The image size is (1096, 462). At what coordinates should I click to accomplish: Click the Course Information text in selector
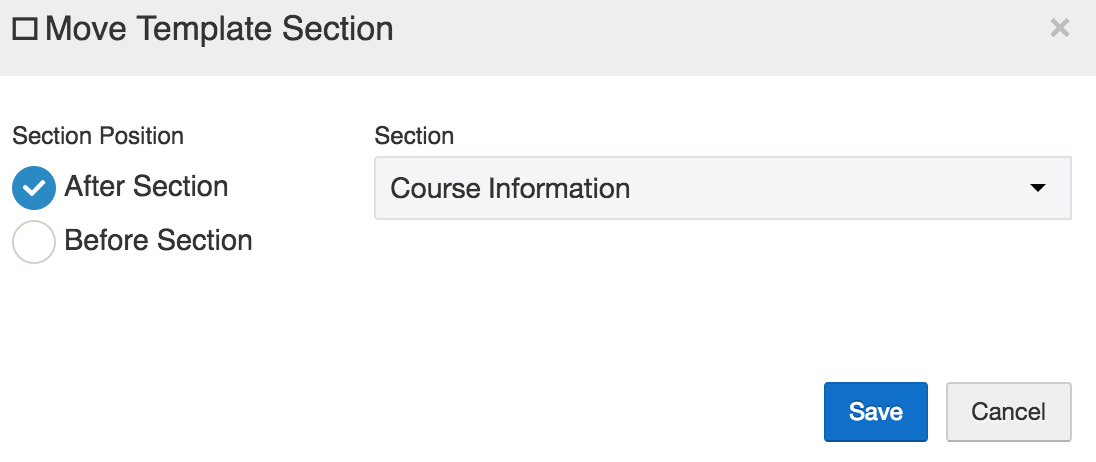pos(510,189)
